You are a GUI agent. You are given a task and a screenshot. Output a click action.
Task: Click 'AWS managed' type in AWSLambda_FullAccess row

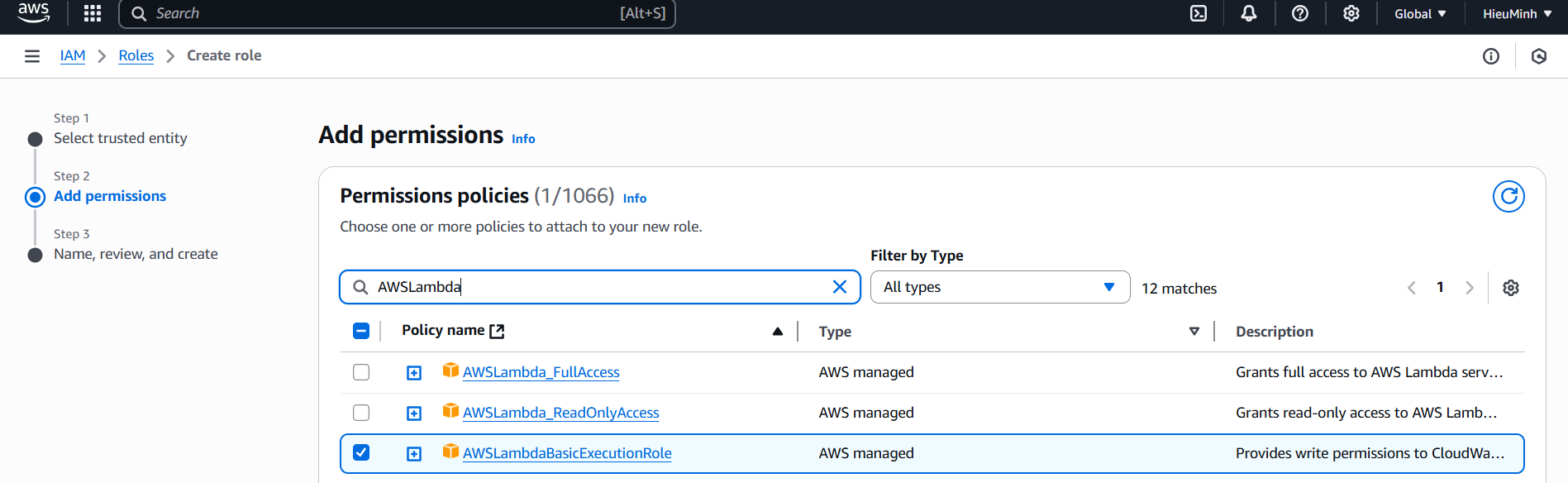point(866,372)
